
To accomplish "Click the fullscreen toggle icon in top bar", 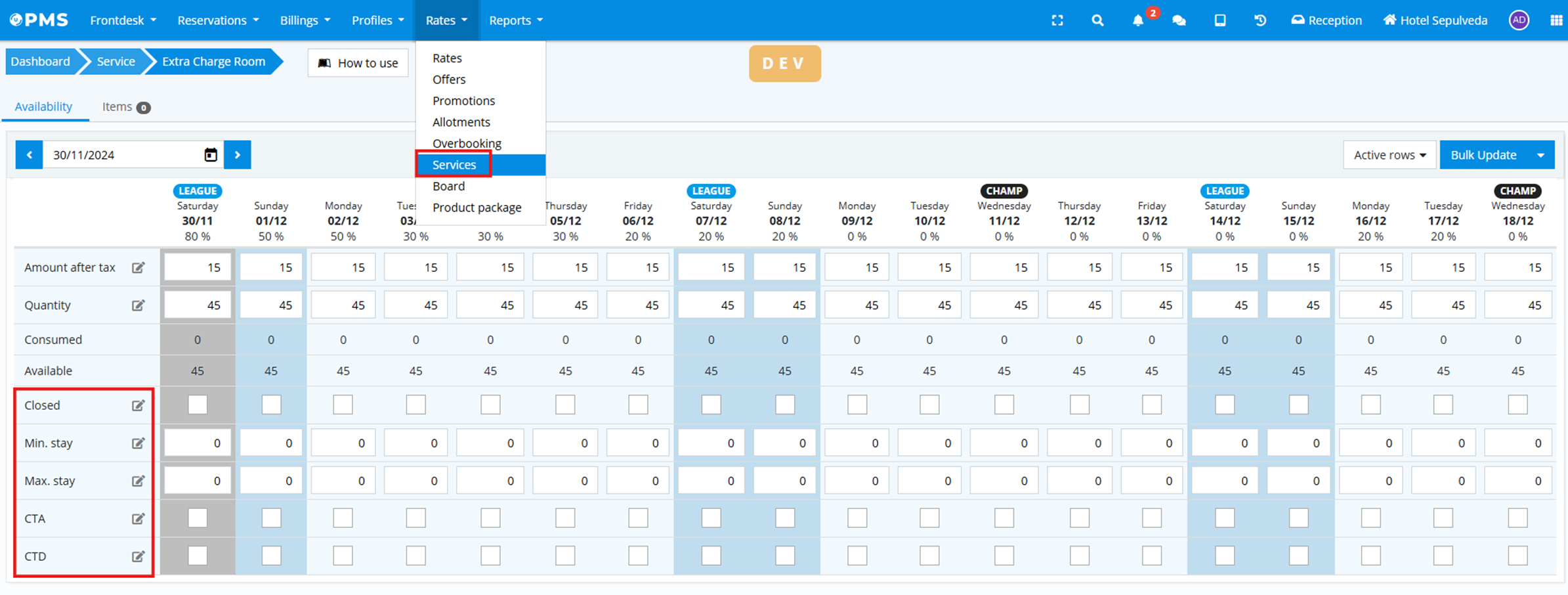I will click(x=1057, y=20).
